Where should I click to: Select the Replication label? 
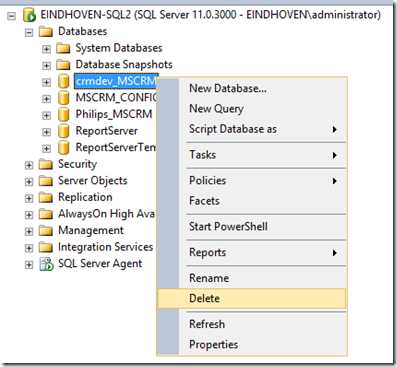(x=85, y=197)
